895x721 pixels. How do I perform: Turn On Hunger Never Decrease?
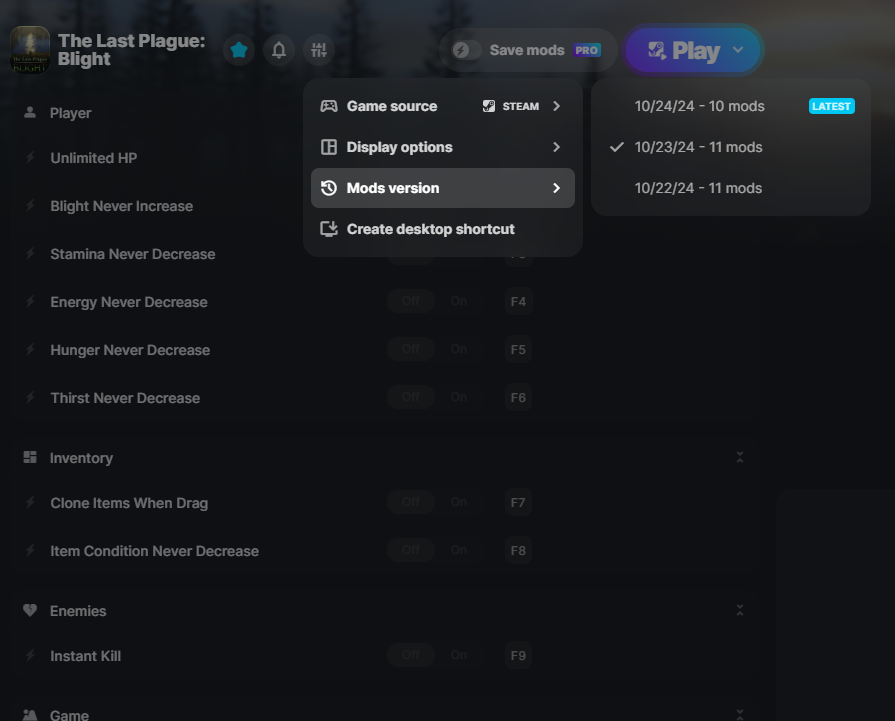459,349
